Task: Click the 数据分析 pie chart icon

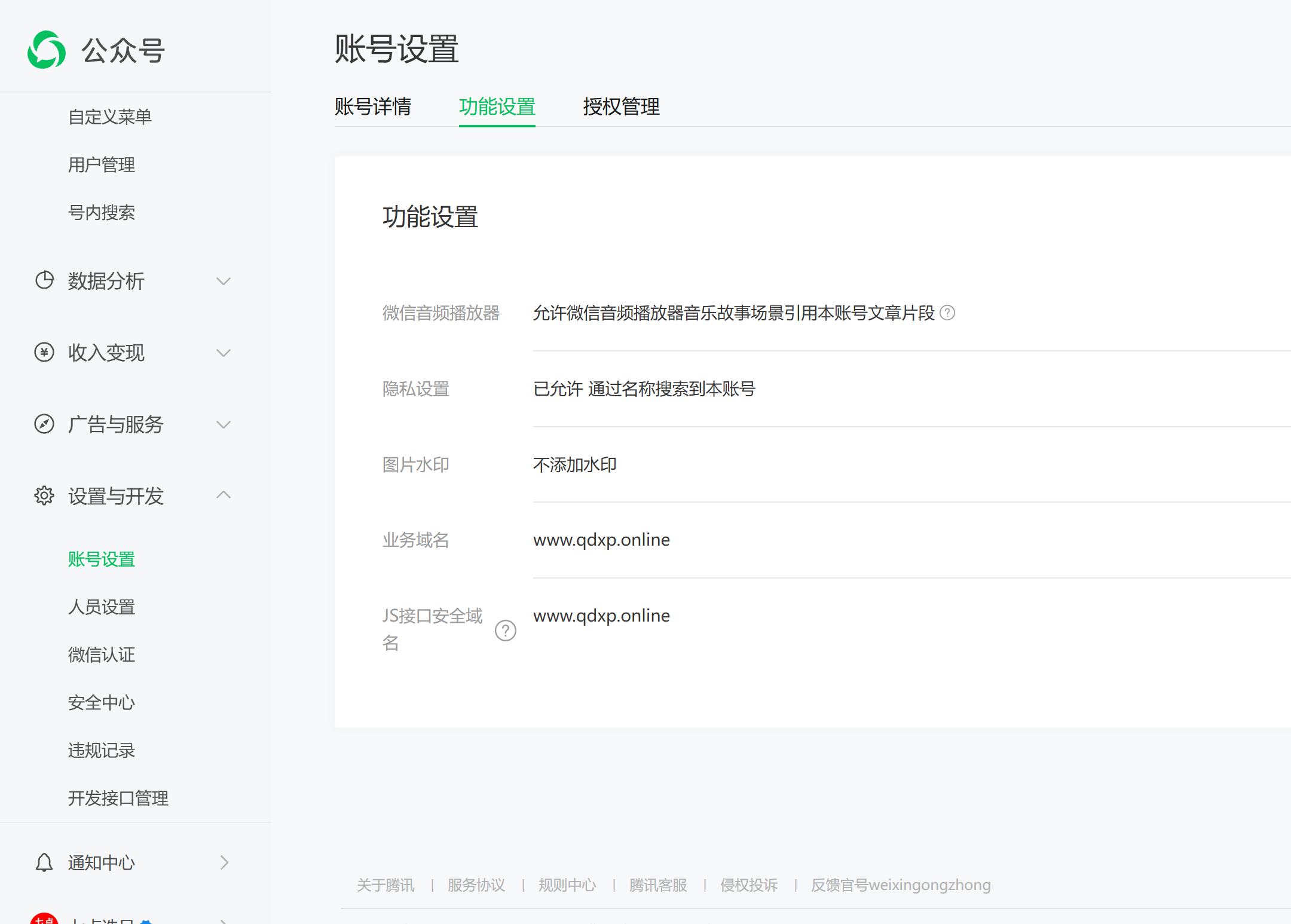Action: 44,280
